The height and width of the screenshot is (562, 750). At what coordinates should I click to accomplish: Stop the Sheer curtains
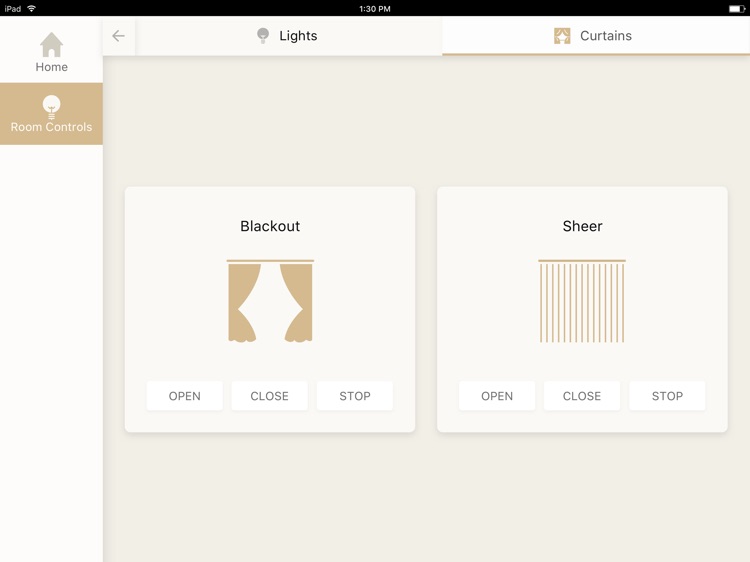(667, 396)
